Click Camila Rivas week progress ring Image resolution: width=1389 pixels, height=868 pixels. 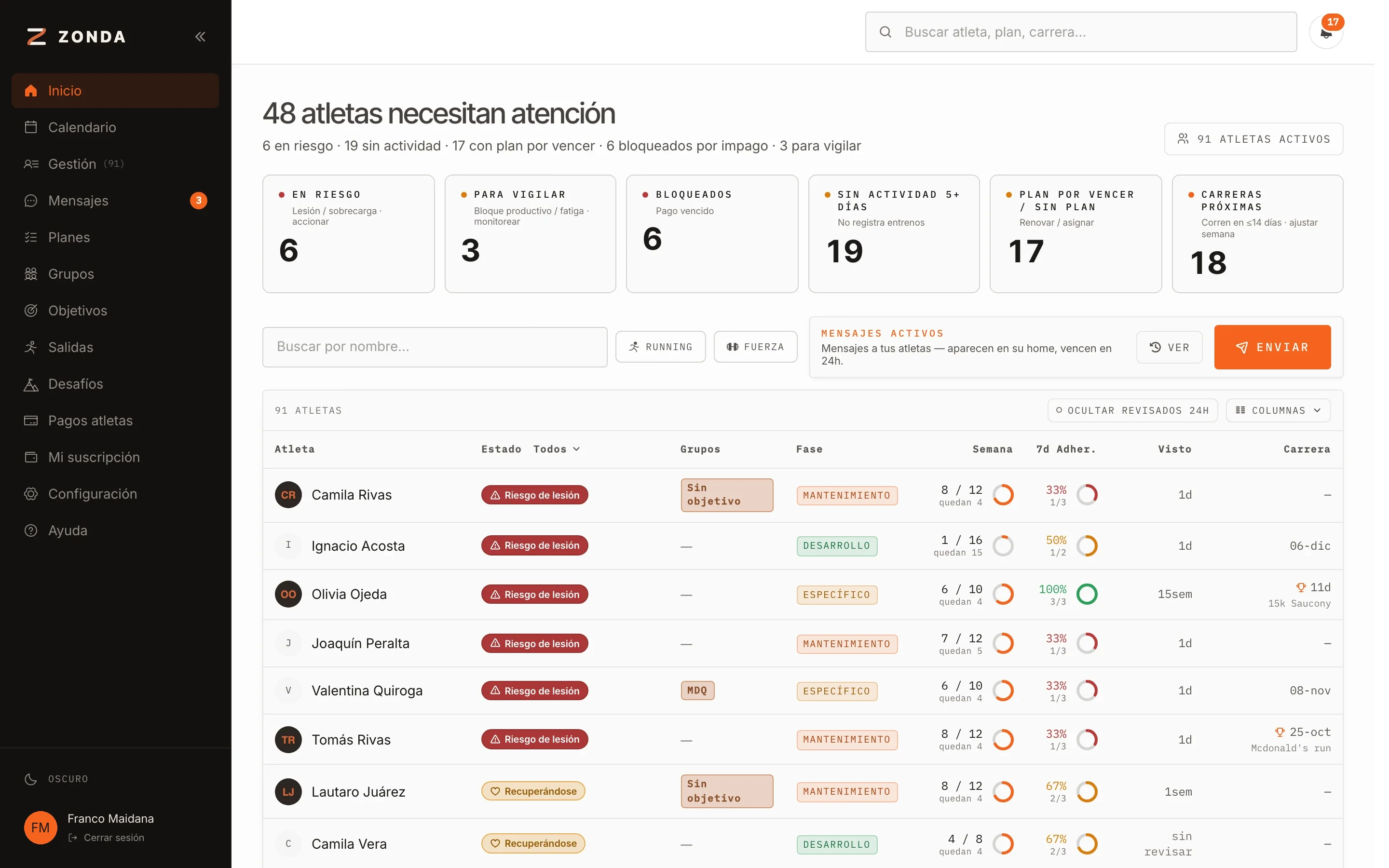[x=1003, y=495]
